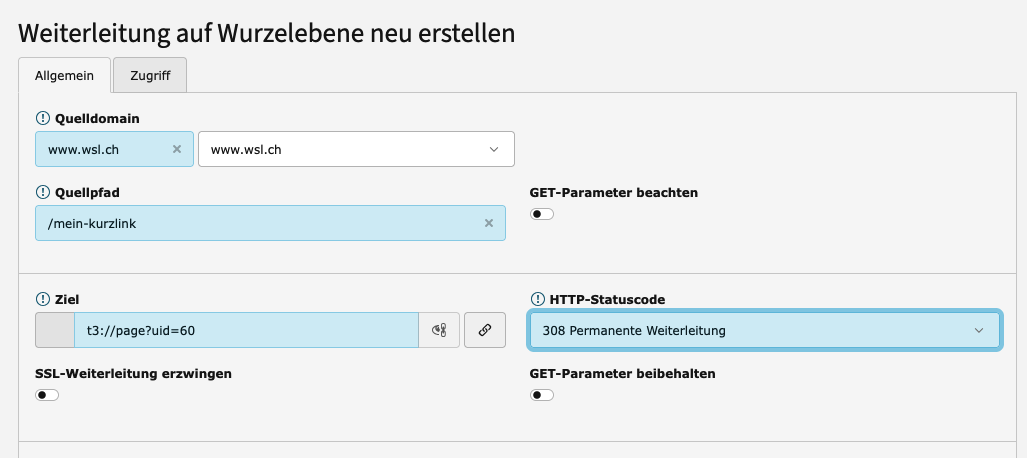Clear the /mein-kurzlink Quellpfad value

pyautogui.click(x=489, y=223)
